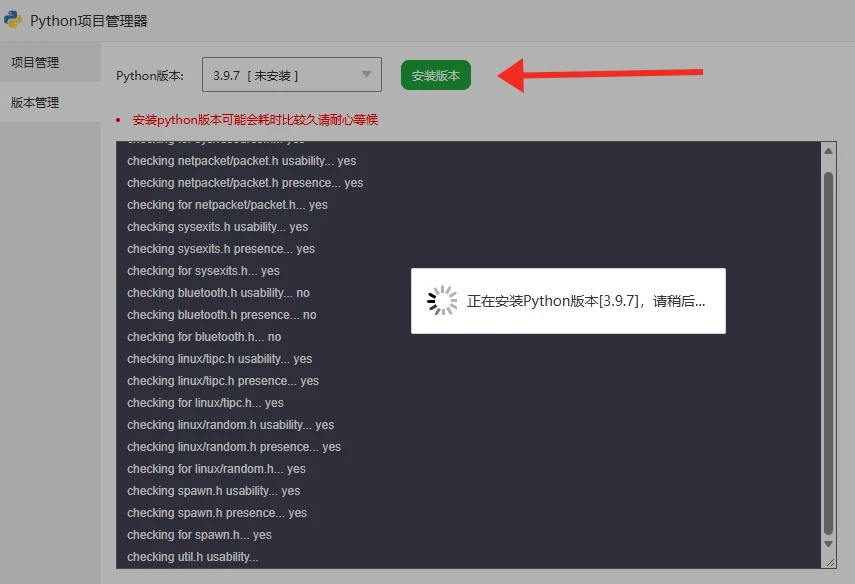Click the green 安装版本 button
Viewport: 855px width, 584px height.
436,75
